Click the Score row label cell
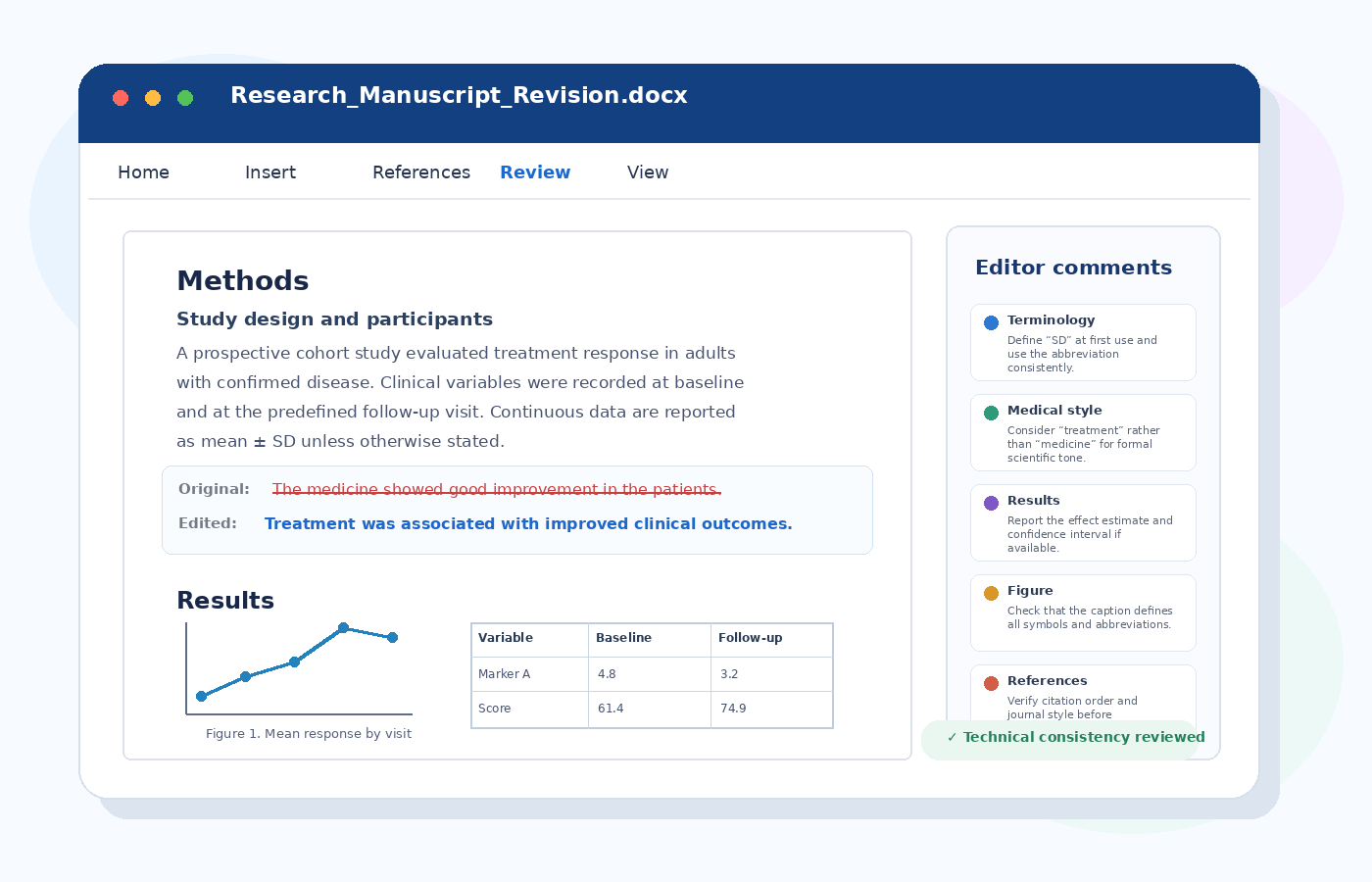This screenshot has width=1372, height=882. point(530,709)
